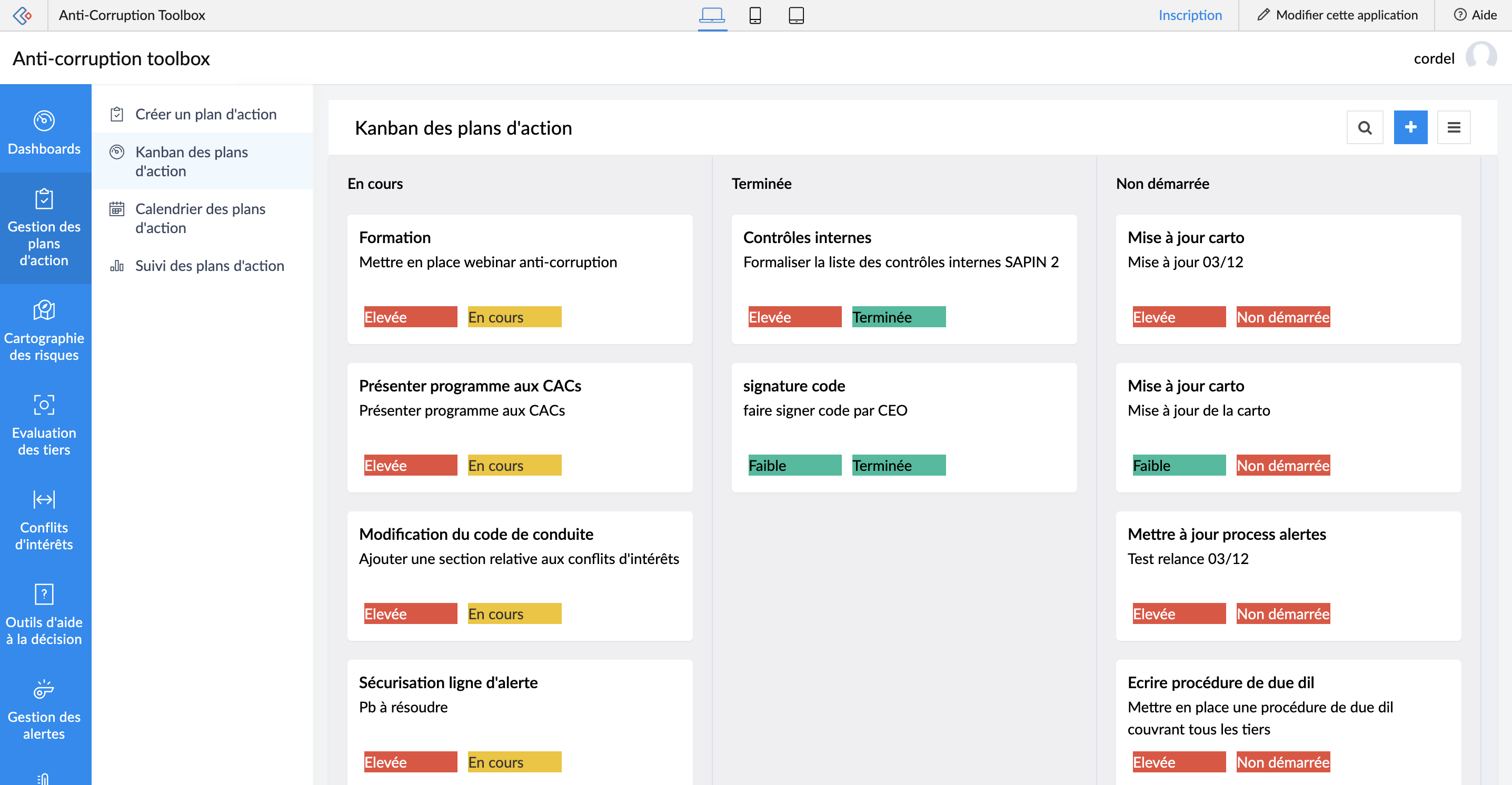Click En cours tag on Sécurisation ligne d'alerte
Image resolution: width=1512 pixels, height=785 pixels.
[514, 762]
